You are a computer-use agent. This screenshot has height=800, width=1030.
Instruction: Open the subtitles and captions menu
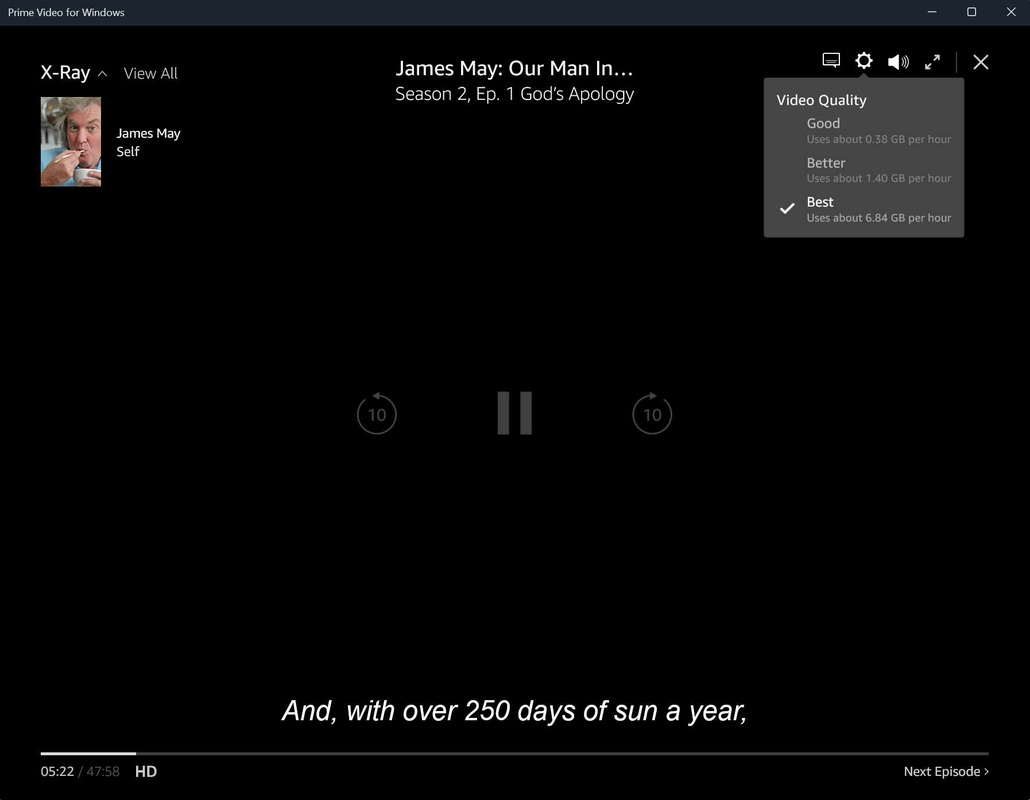pos(831,61)
